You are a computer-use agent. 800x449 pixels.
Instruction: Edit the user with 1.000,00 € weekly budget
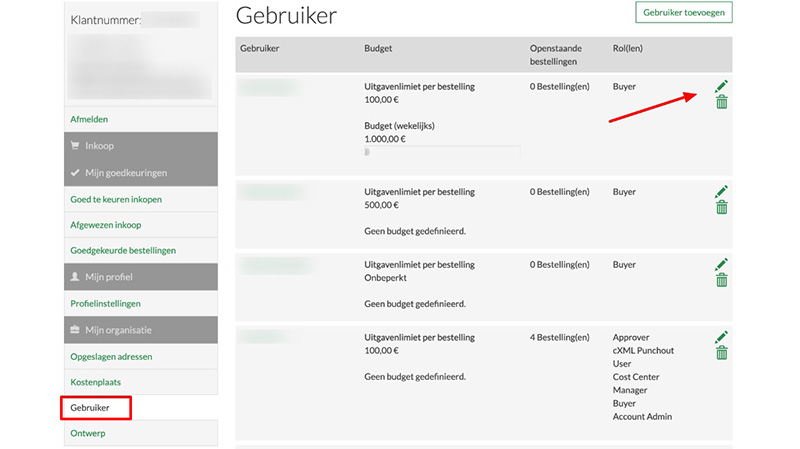(x=721, y=87)
